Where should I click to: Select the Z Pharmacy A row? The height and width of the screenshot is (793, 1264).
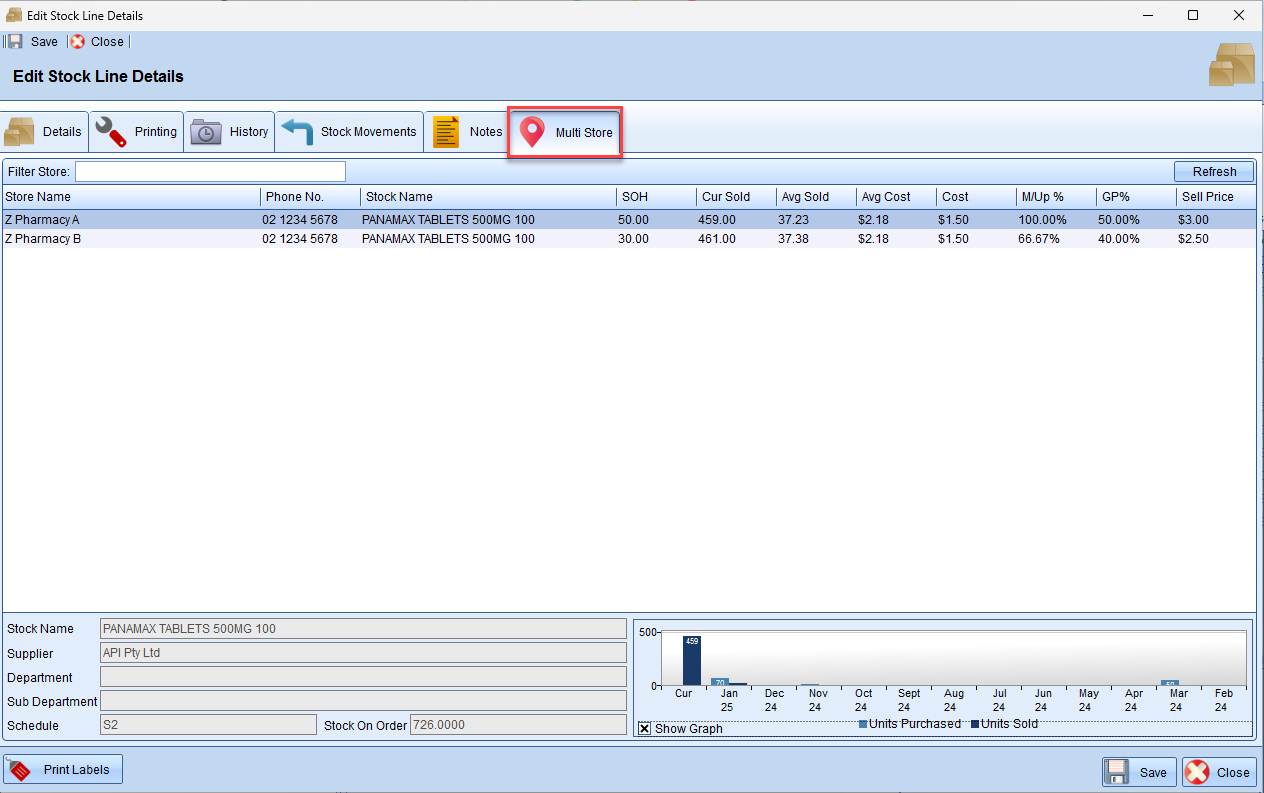coord(629,220)
